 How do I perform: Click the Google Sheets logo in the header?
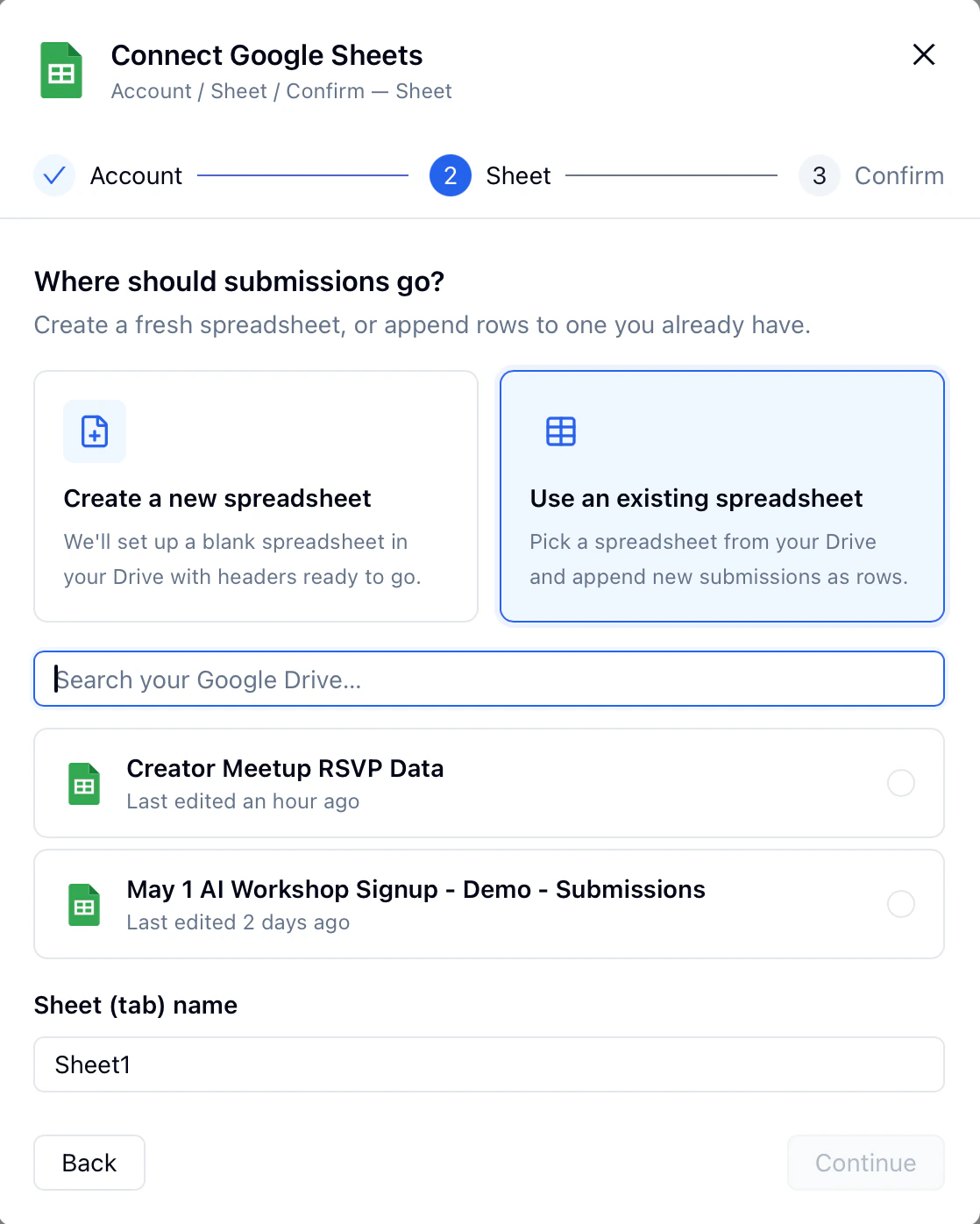[x=60, y=69]
